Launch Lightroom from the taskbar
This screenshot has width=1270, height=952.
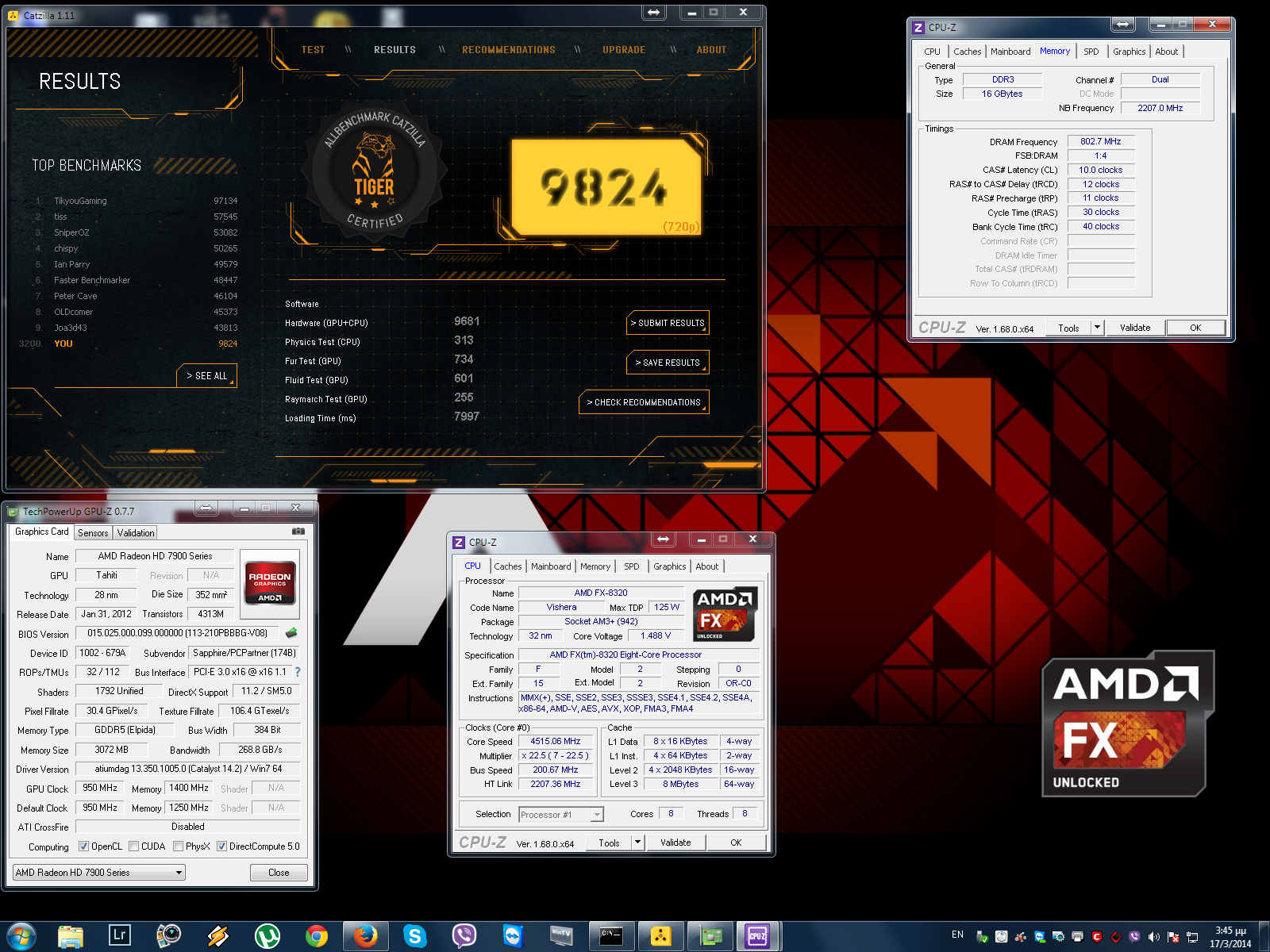[120, 935]
